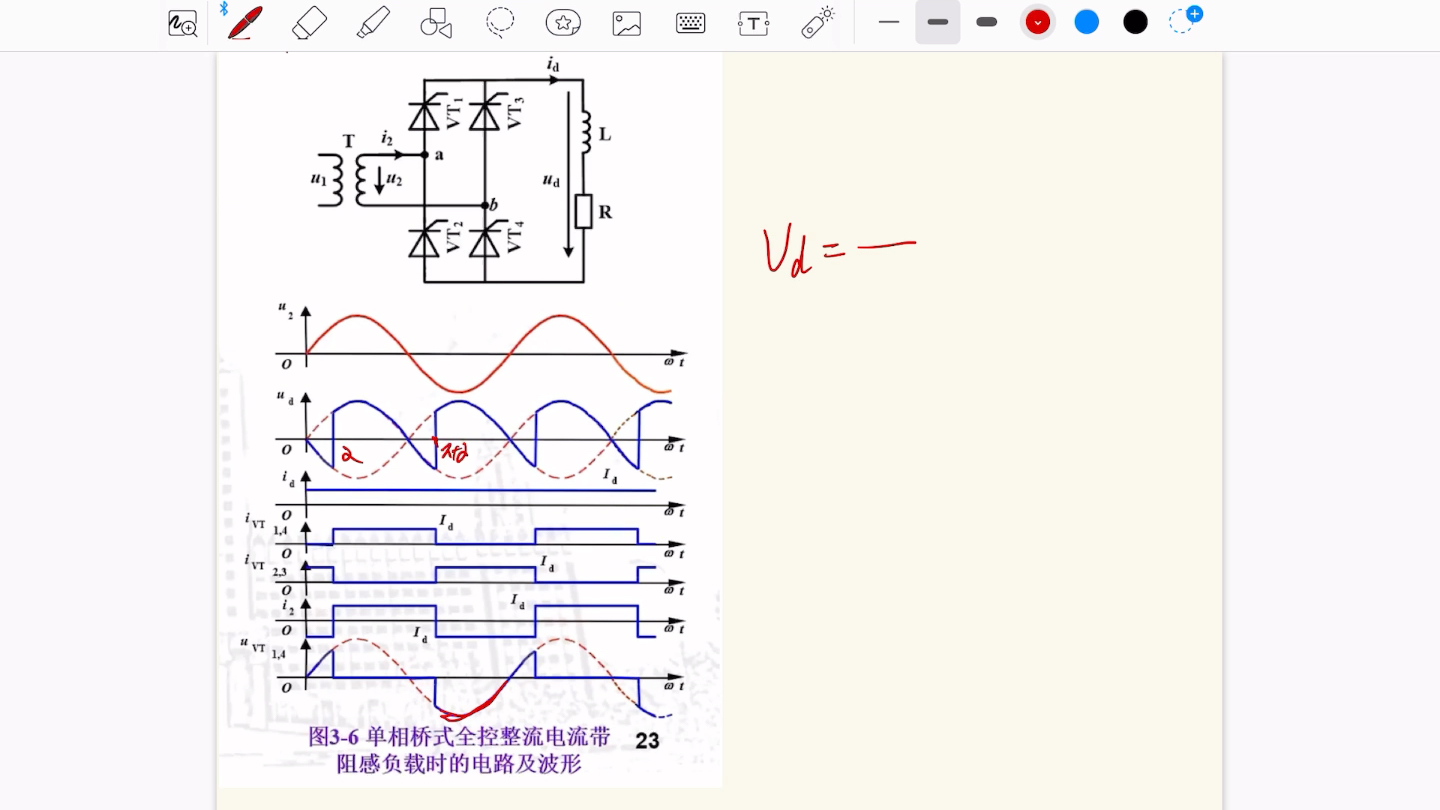Switch to the Keyboard typing tool
The height and width of the screenshot is (810, 1440).
click(690, 23)
